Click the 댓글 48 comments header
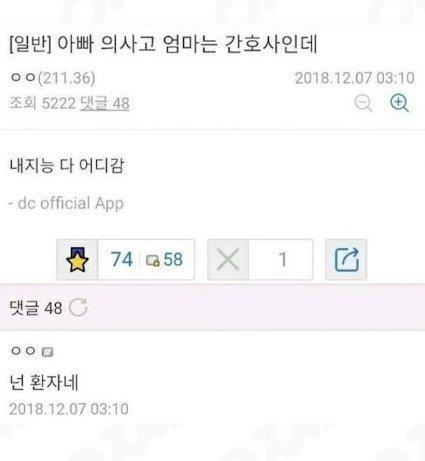This screenshot has width=425, height=461. 36,308
